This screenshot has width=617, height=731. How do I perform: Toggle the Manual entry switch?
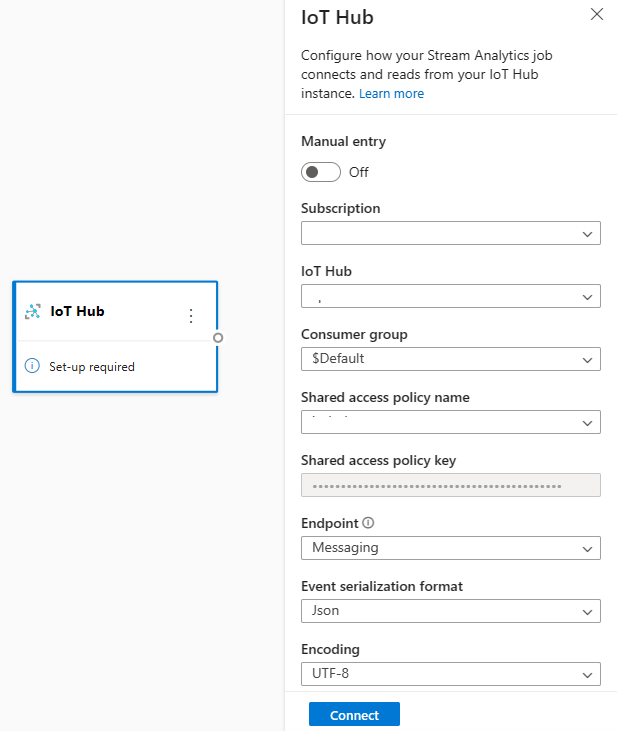pyautogui.click(x=321, y=172)
